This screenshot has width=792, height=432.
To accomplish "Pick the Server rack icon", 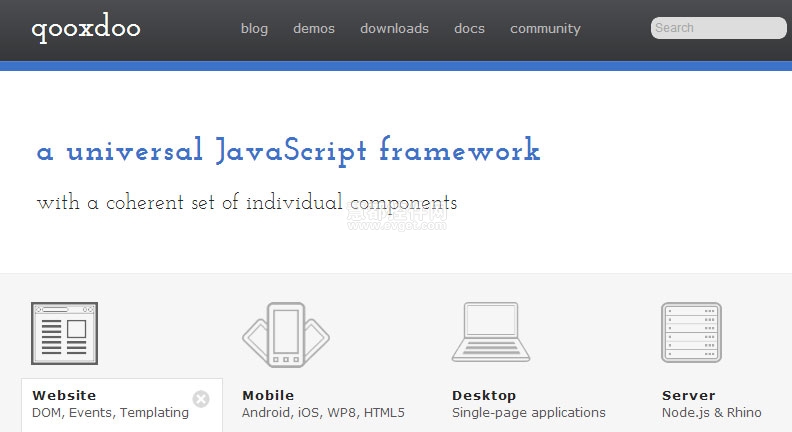I will click(691, 332).
